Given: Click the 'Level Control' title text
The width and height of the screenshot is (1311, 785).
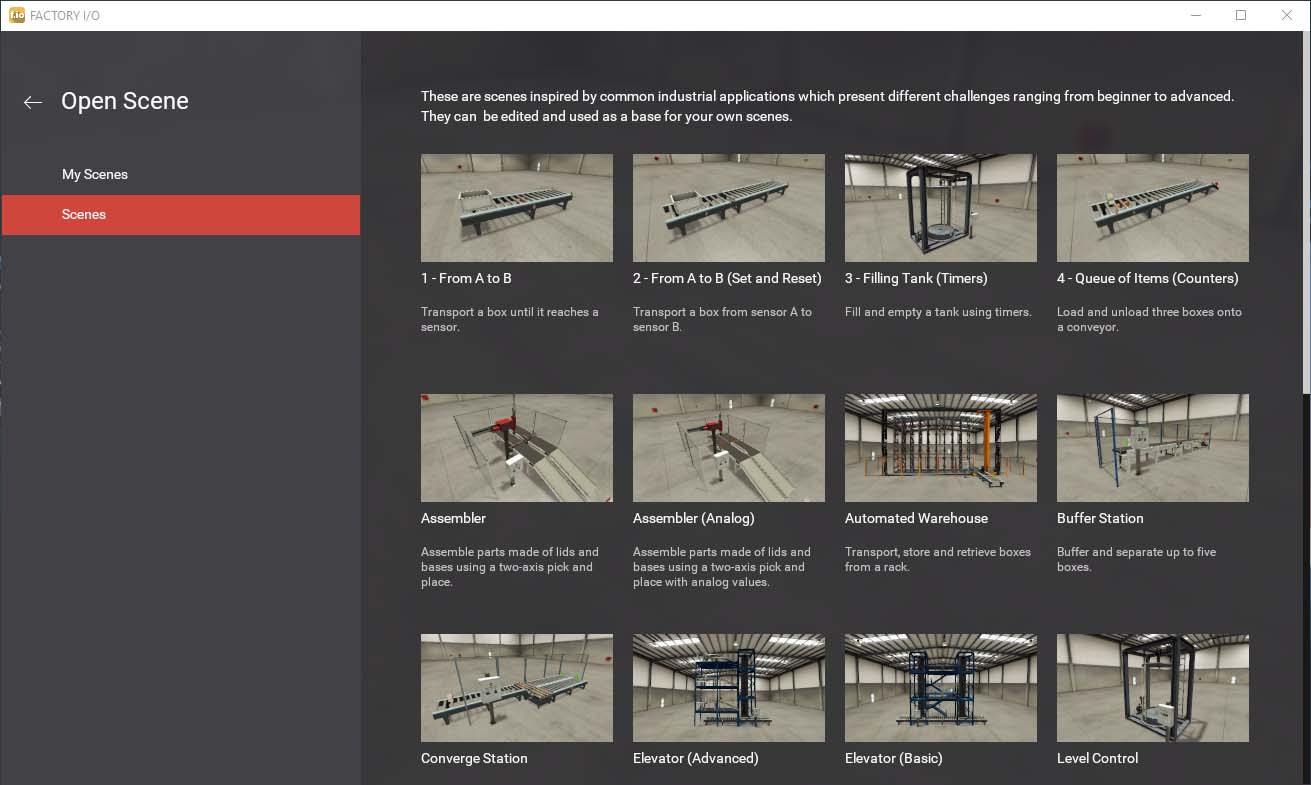Looking at the screenshot, I should click(1098, 758).
